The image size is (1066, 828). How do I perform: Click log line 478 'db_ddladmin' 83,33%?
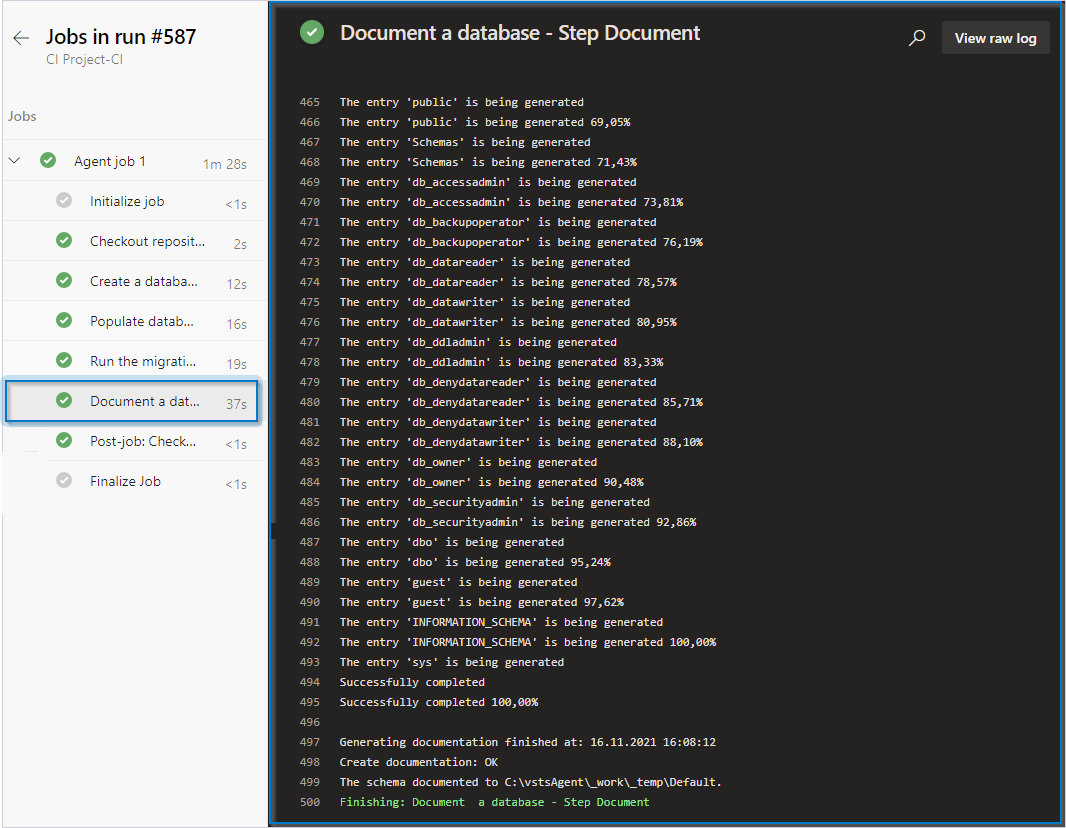click(502, 363)
